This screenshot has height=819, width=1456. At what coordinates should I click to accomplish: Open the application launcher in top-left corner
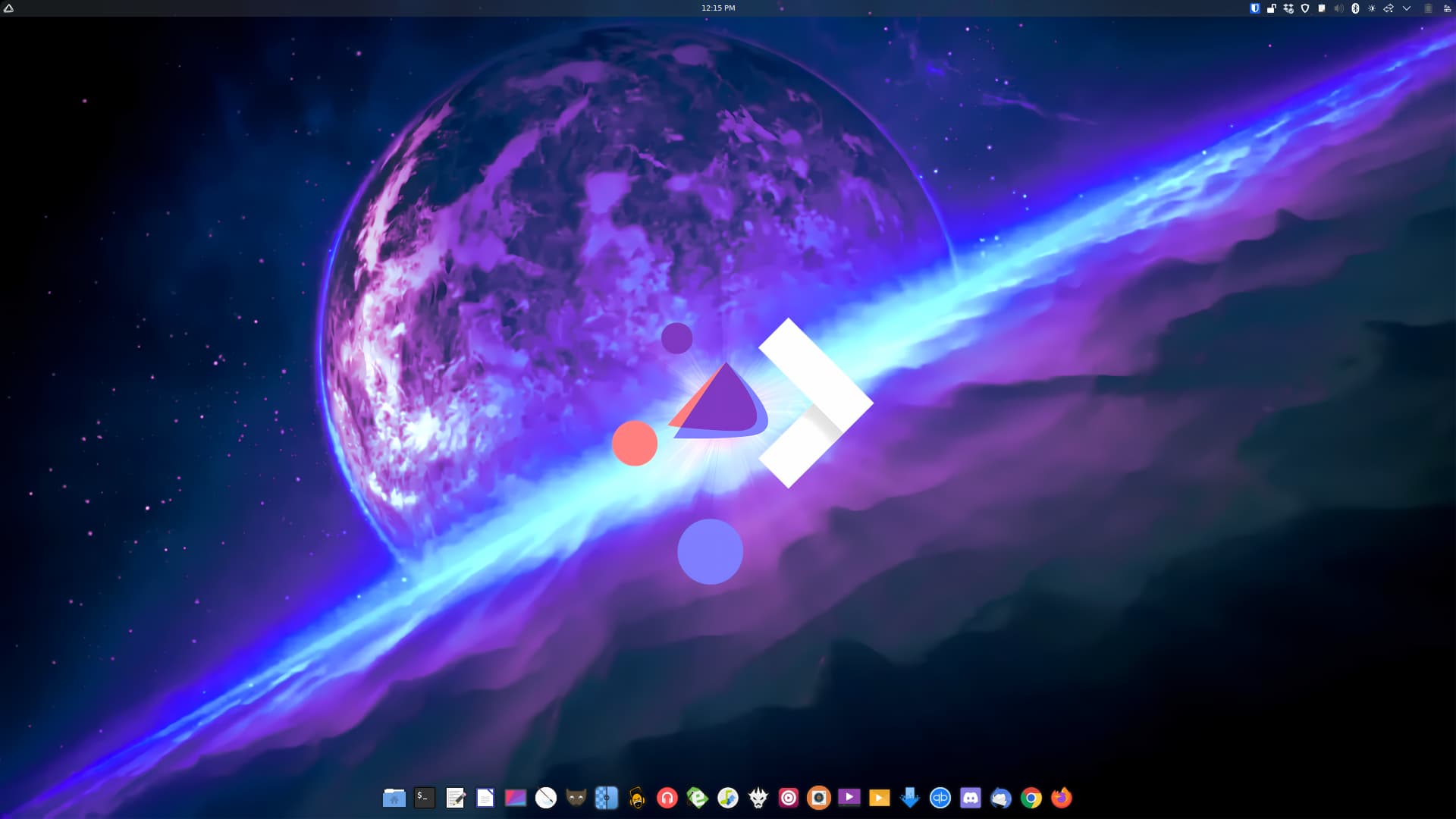tap(9, 8)
